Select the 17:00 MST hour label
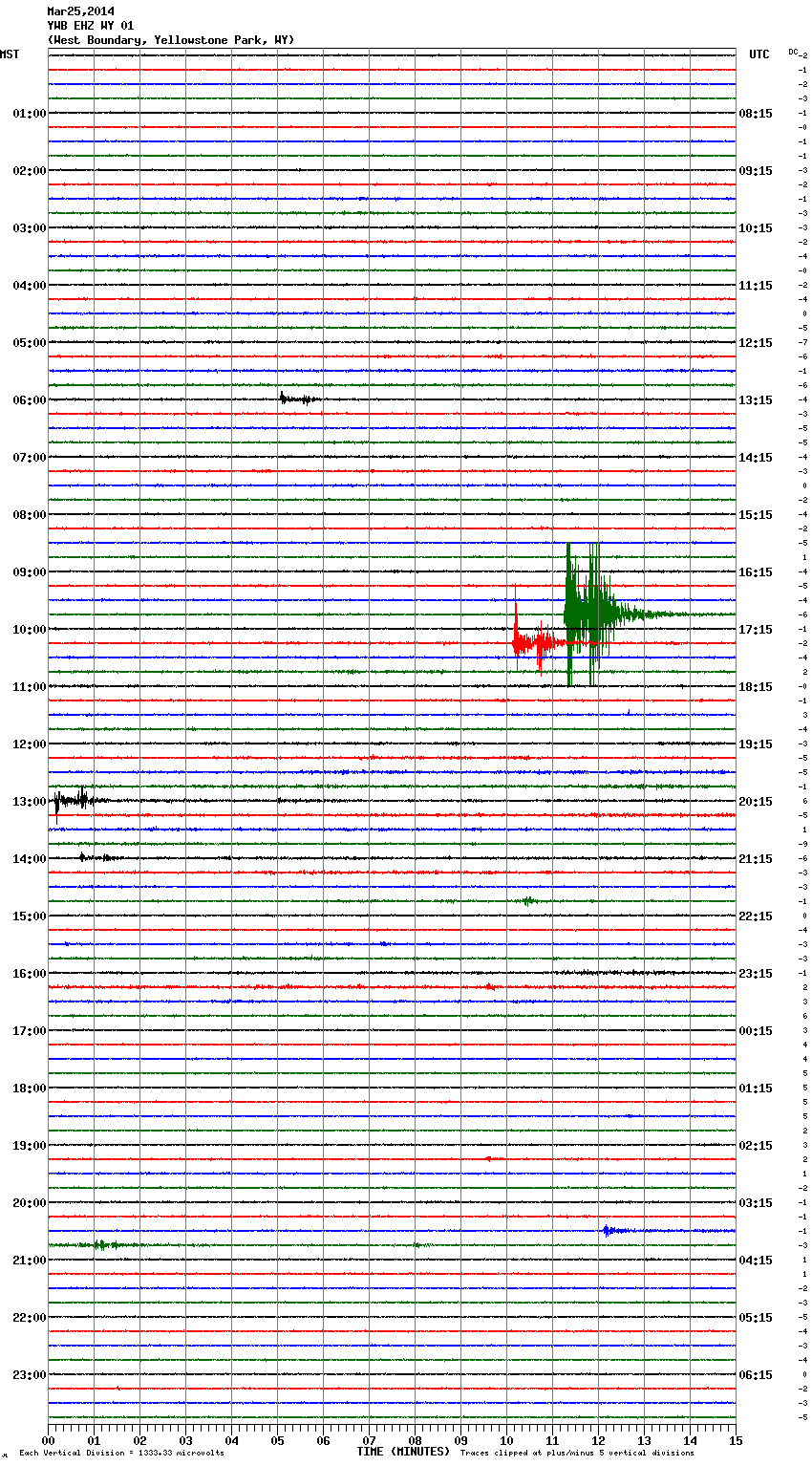This screenshot has width=812, height=1466. point(29,1031)
